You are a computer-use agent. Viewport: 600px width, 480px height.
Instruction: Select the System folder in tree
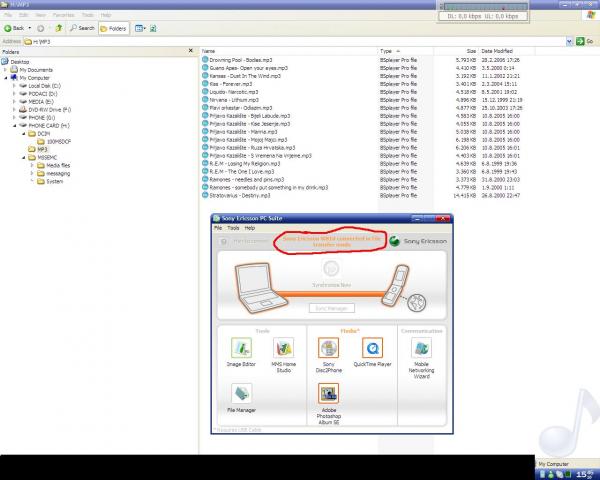click(x=55, y=181)
